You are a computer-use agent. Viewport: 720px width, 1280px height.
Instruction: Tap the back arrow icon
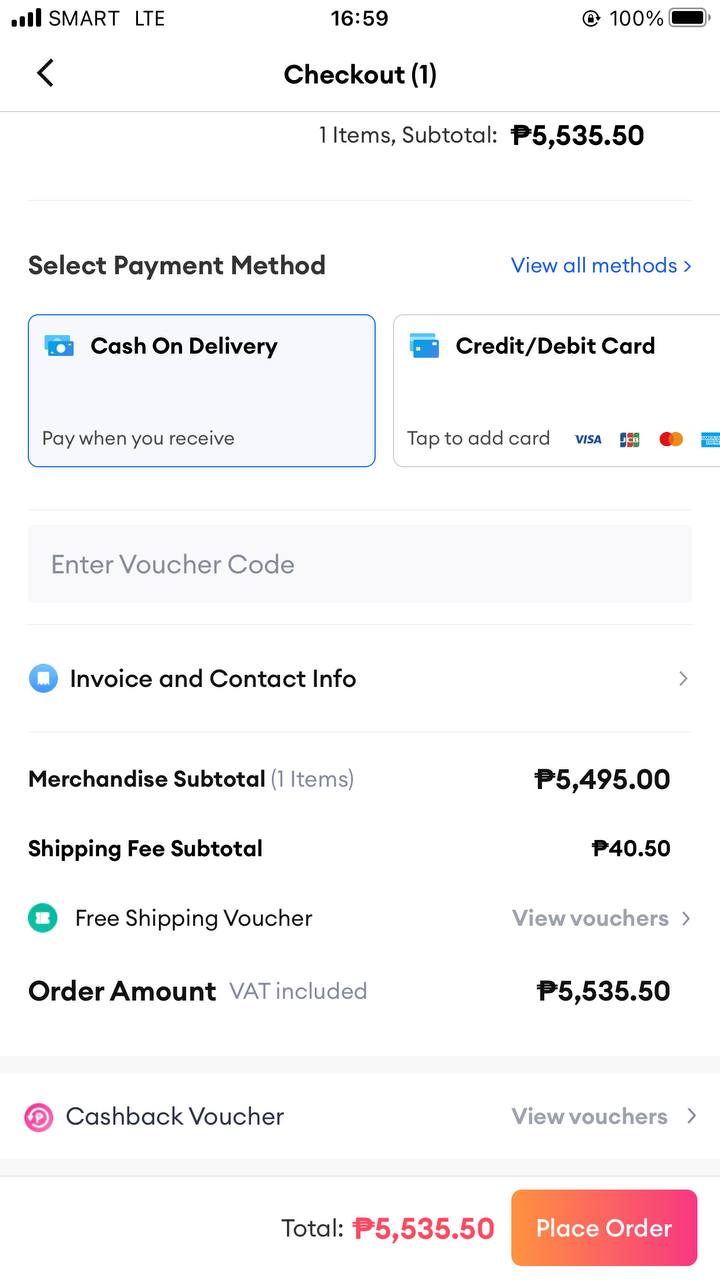45,73
